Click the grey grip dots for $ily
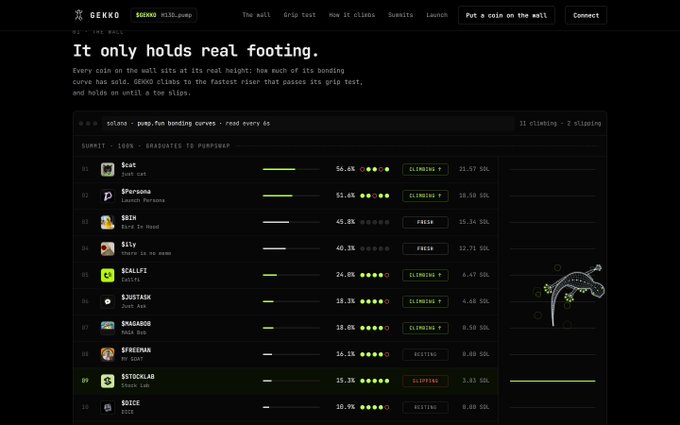This screenshot has width=680, height=425. (x=375, y=248)
